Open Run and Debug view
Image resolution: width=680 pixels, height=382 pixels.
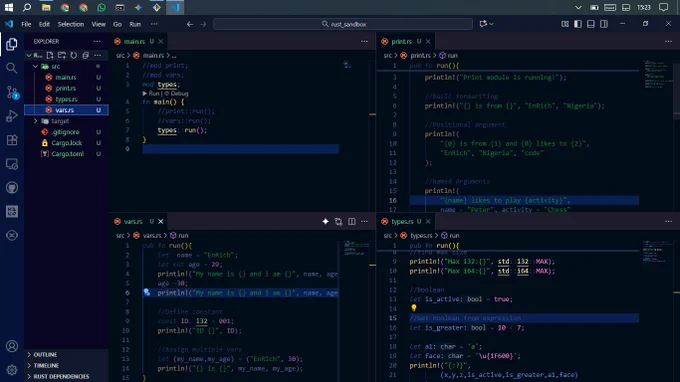tap(12, 116)
